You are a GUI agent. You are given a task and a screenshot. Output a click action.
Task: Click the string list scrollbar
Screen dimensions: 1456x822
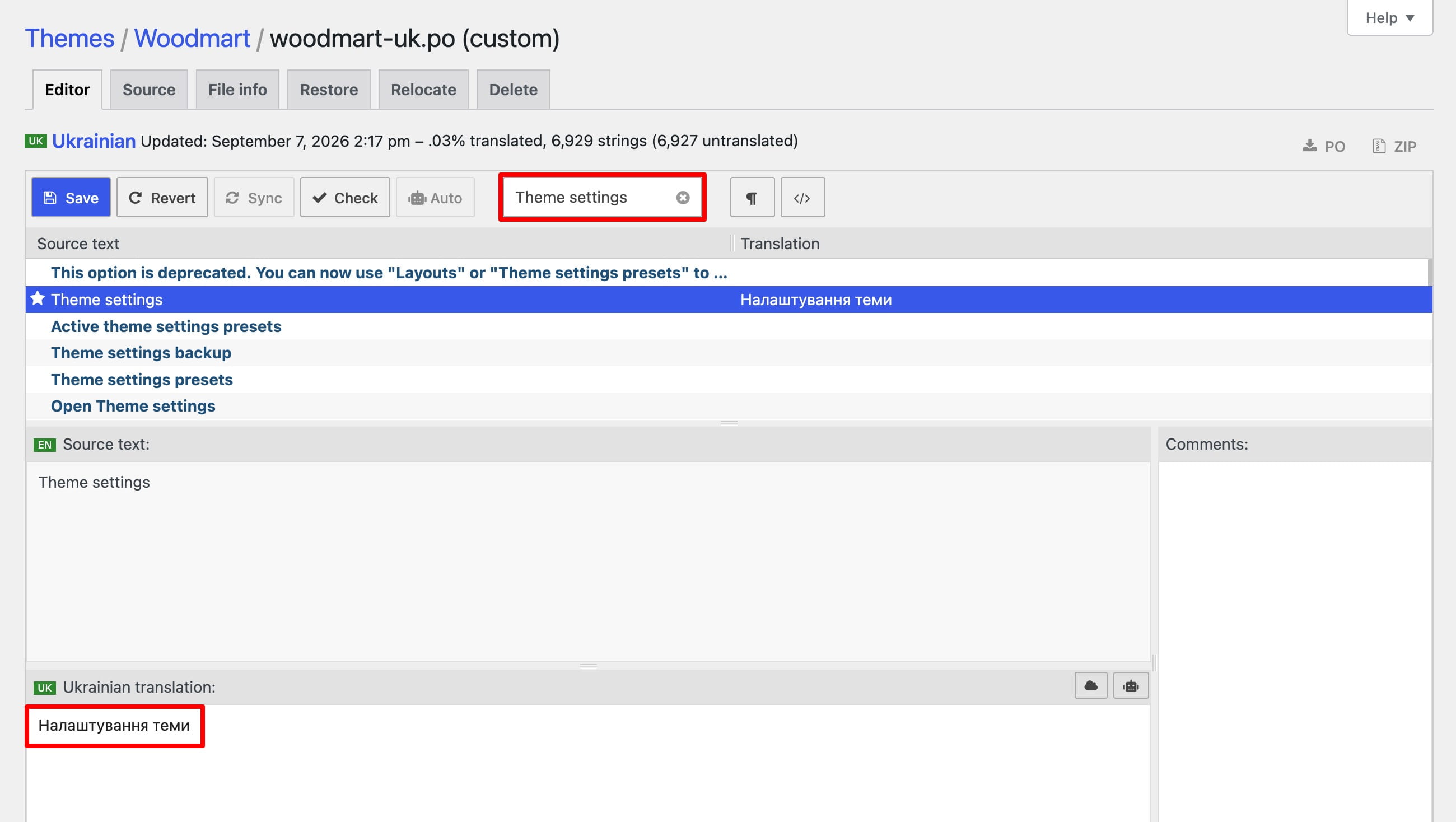[x=1430, y=273]
